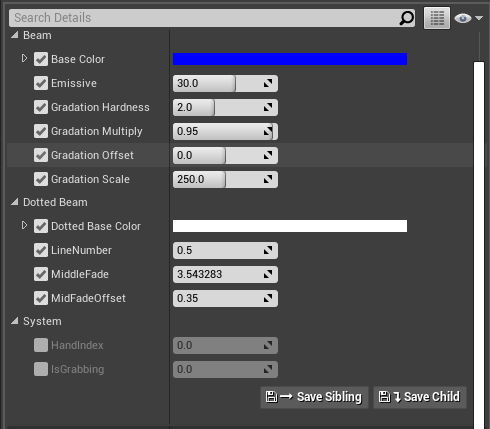Open the property matrix grid view
The width and height of the screenshot is (490, 429).
[x=437, y=18]
